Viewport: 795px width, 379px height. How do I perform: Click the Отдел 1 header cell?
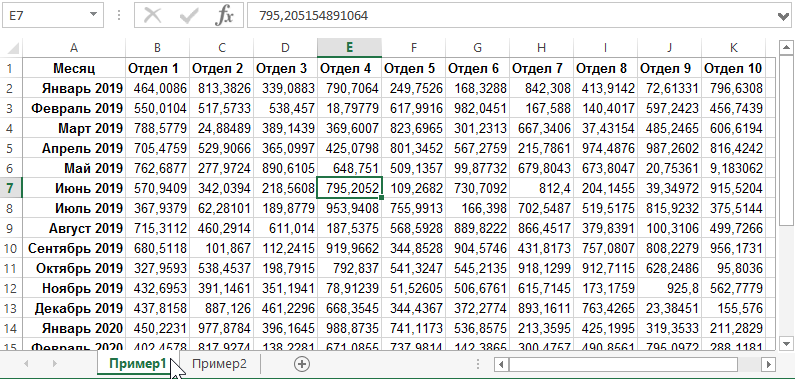pos(157,68)
